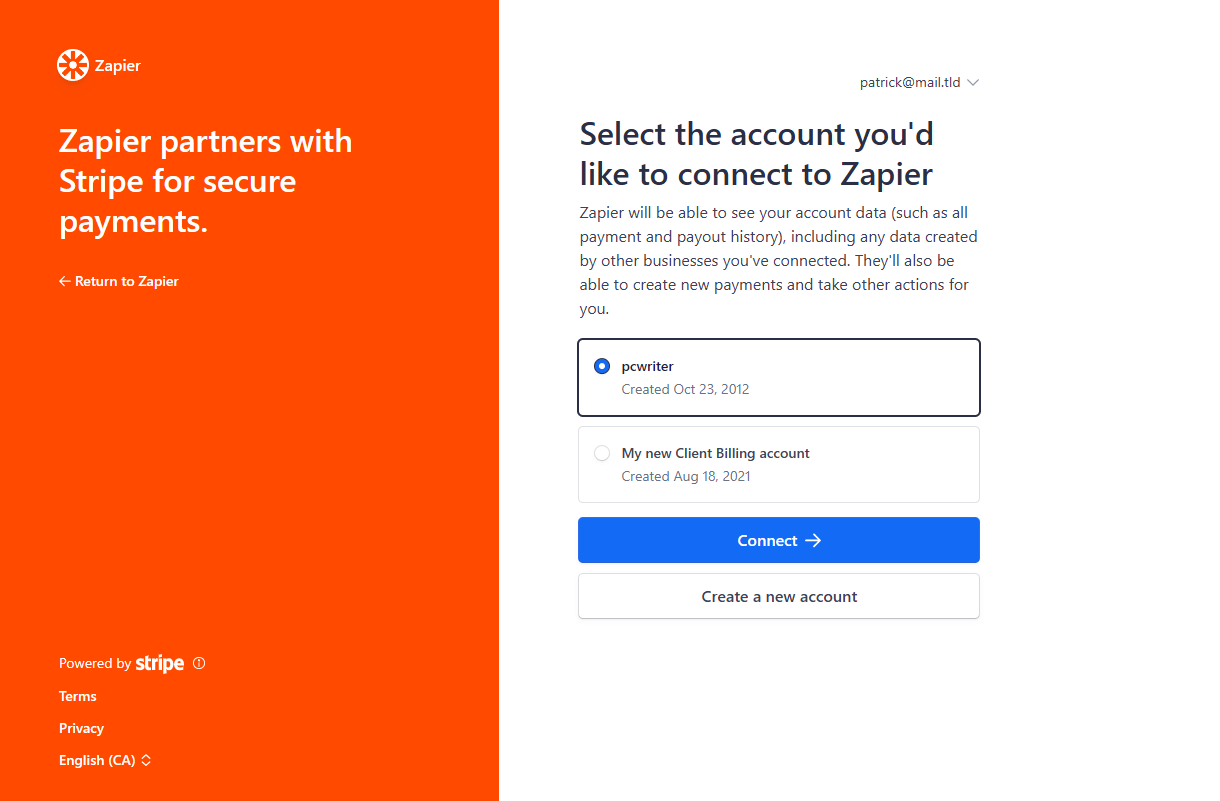Open the Privacy link
This screenshot has width=1220, height=801.
click(x=81, y=729)
